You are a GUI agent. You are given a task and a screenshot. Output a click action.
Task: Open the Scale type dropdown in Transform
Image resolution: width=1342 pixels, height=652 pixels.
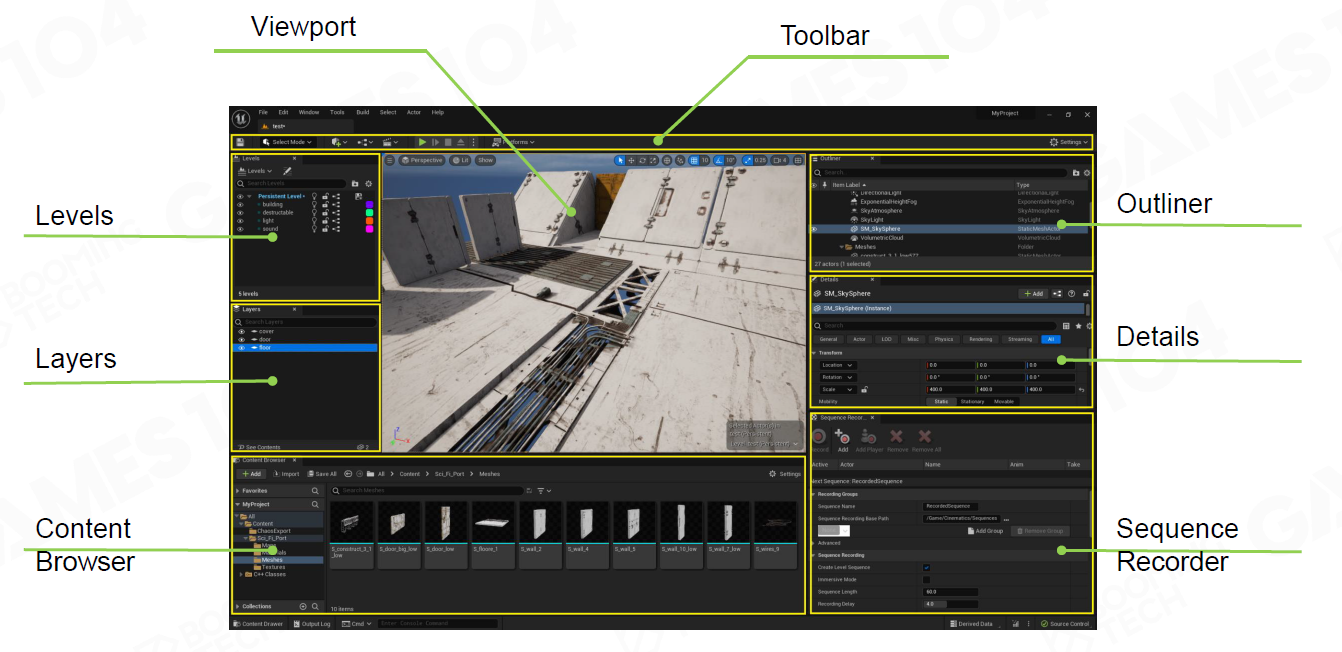click(838, 389)
